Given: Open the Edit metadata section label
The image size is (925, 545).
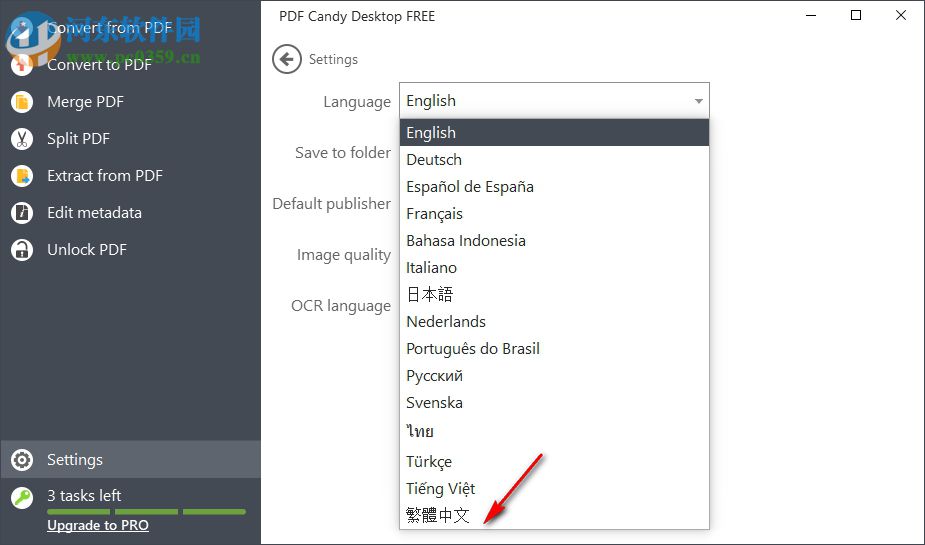Looking at the screenshot, I should [94, 213].
